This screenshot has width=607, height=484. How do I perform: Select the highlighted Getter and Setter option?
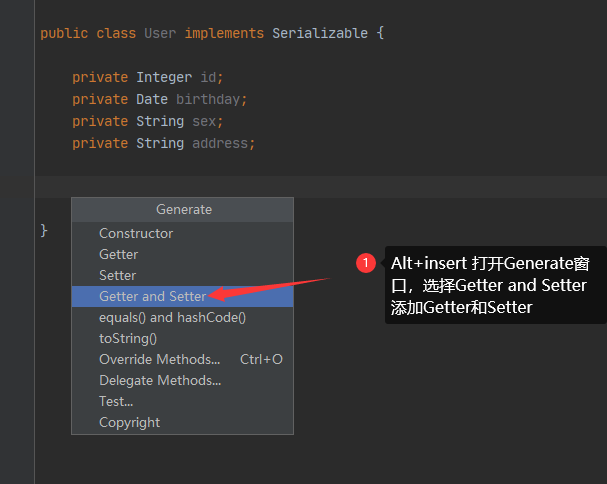[x=152, y=296]
